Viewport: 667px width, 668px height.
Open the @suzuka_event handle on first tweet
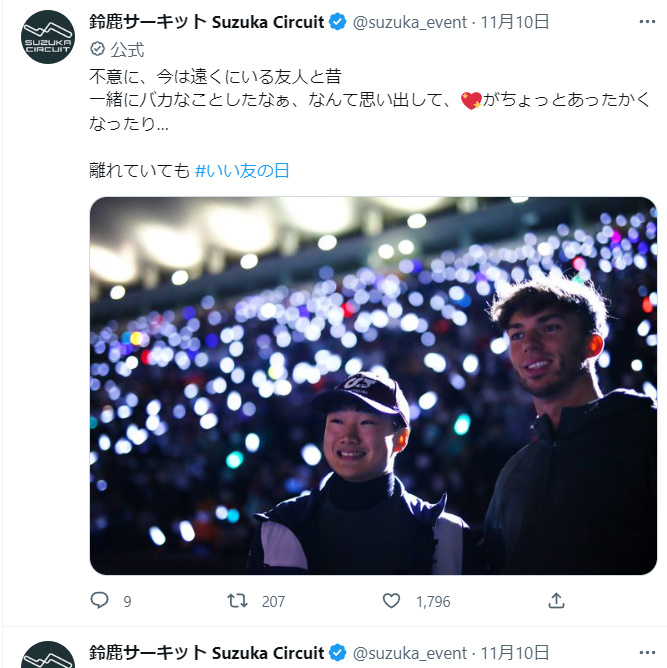tap(410, 22)
